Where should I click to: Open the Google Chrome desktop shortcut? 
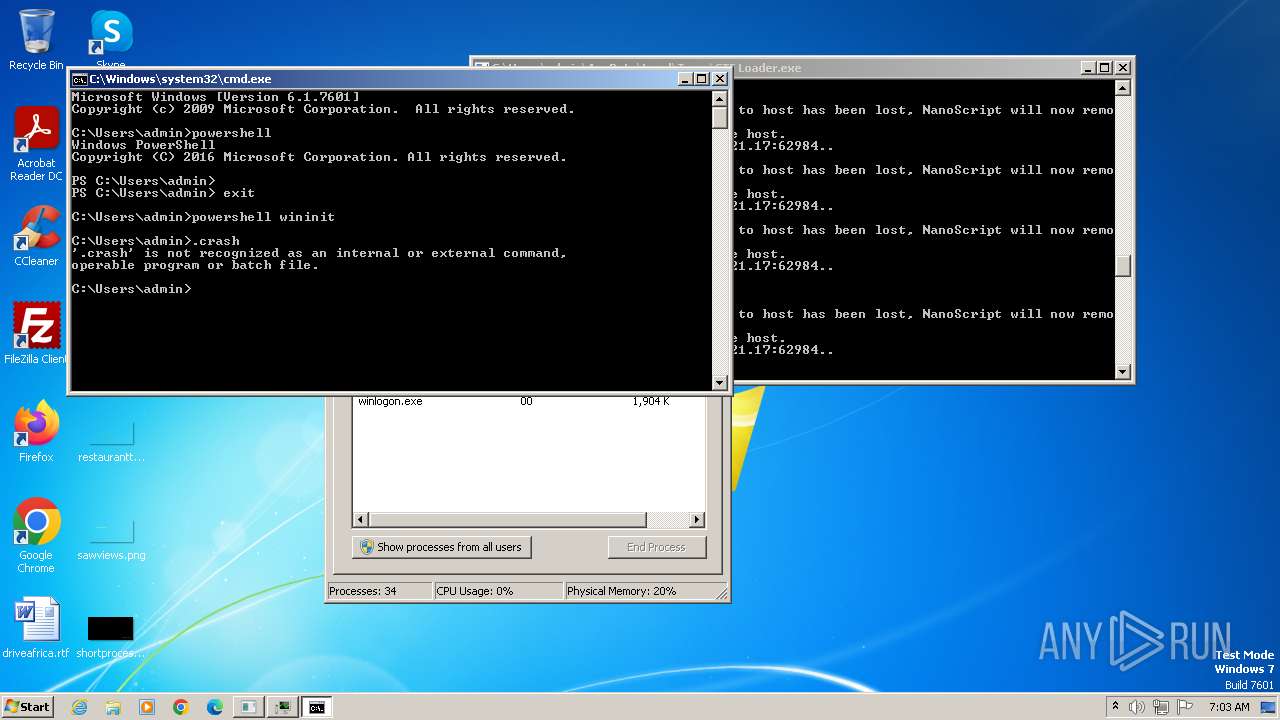pyautogui.click(x=36, y=536)
